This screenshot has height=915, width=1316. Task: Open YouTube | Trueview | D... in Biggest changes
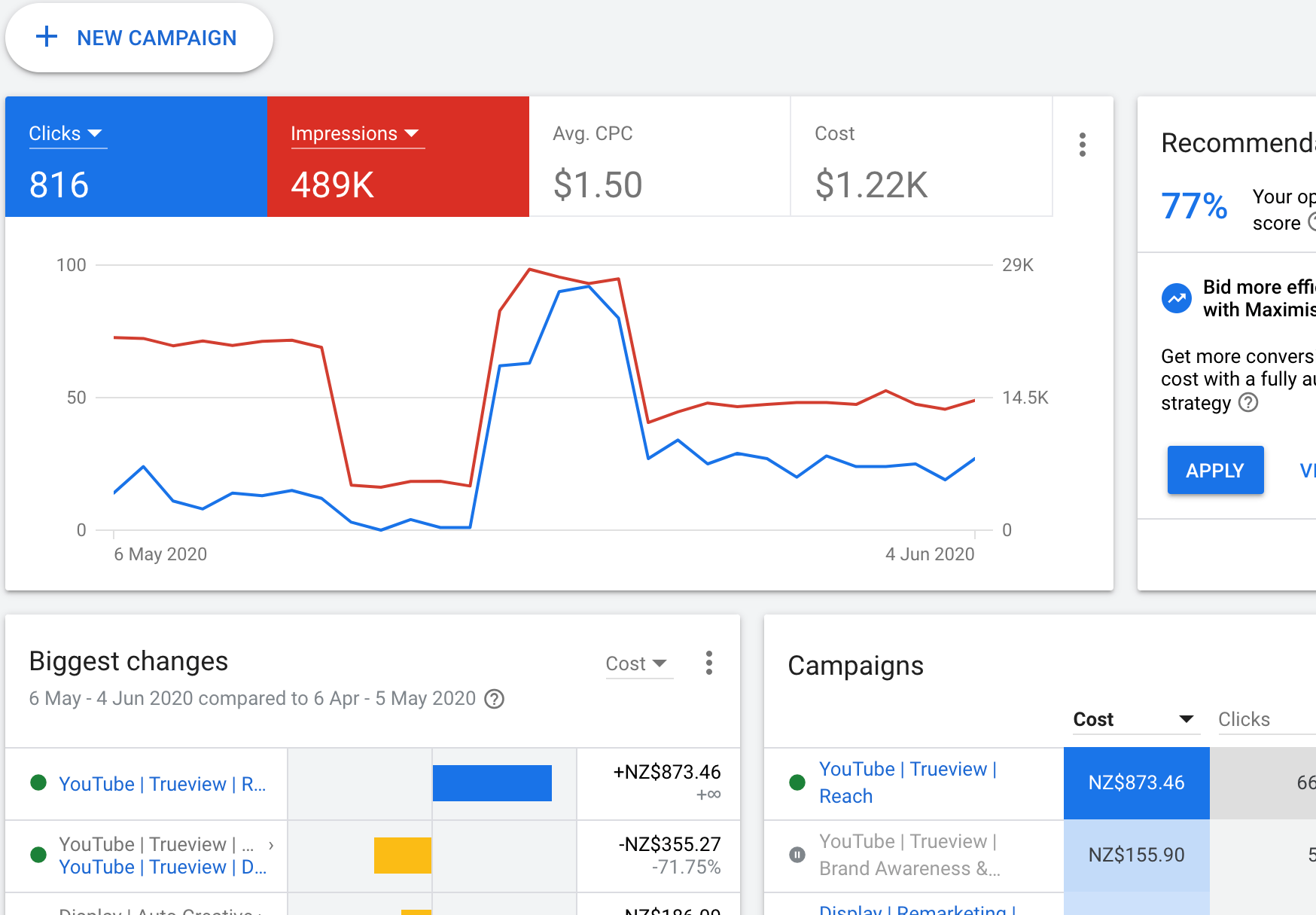point(162,867)
